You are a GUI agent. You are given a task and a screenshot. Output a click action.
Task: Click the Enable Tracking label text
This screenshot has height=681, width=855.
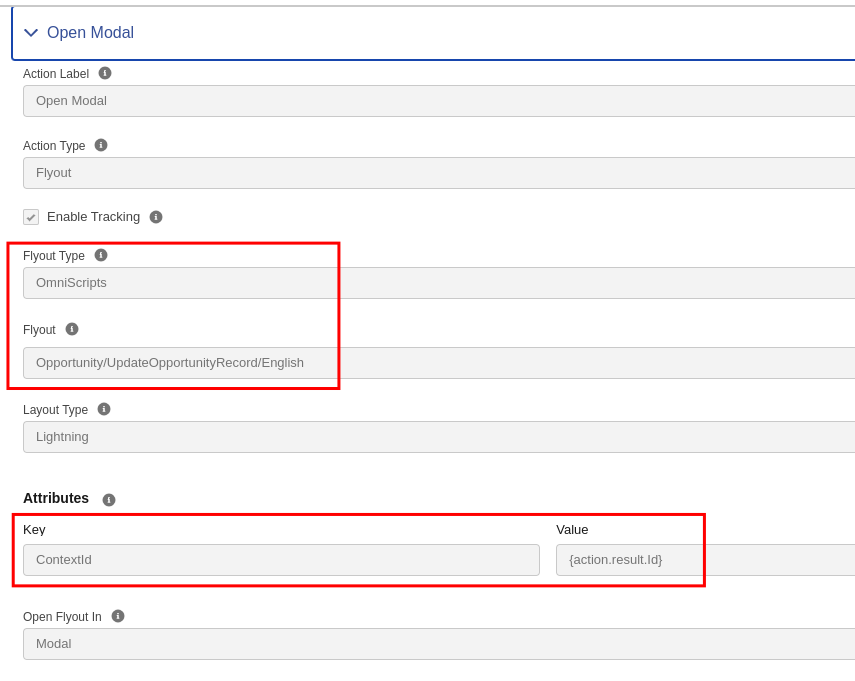93,217
